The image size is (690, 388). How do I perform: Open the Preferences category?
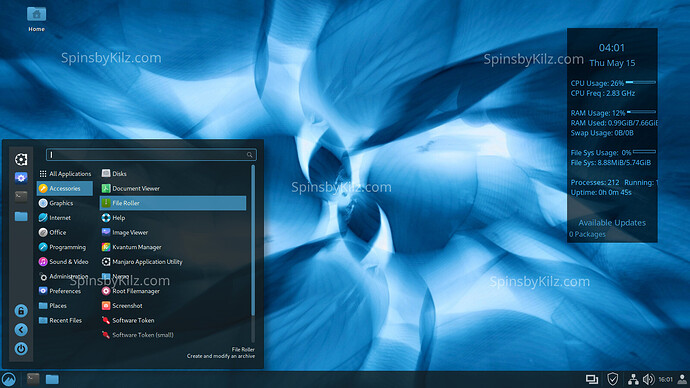(x=65, y=291)
